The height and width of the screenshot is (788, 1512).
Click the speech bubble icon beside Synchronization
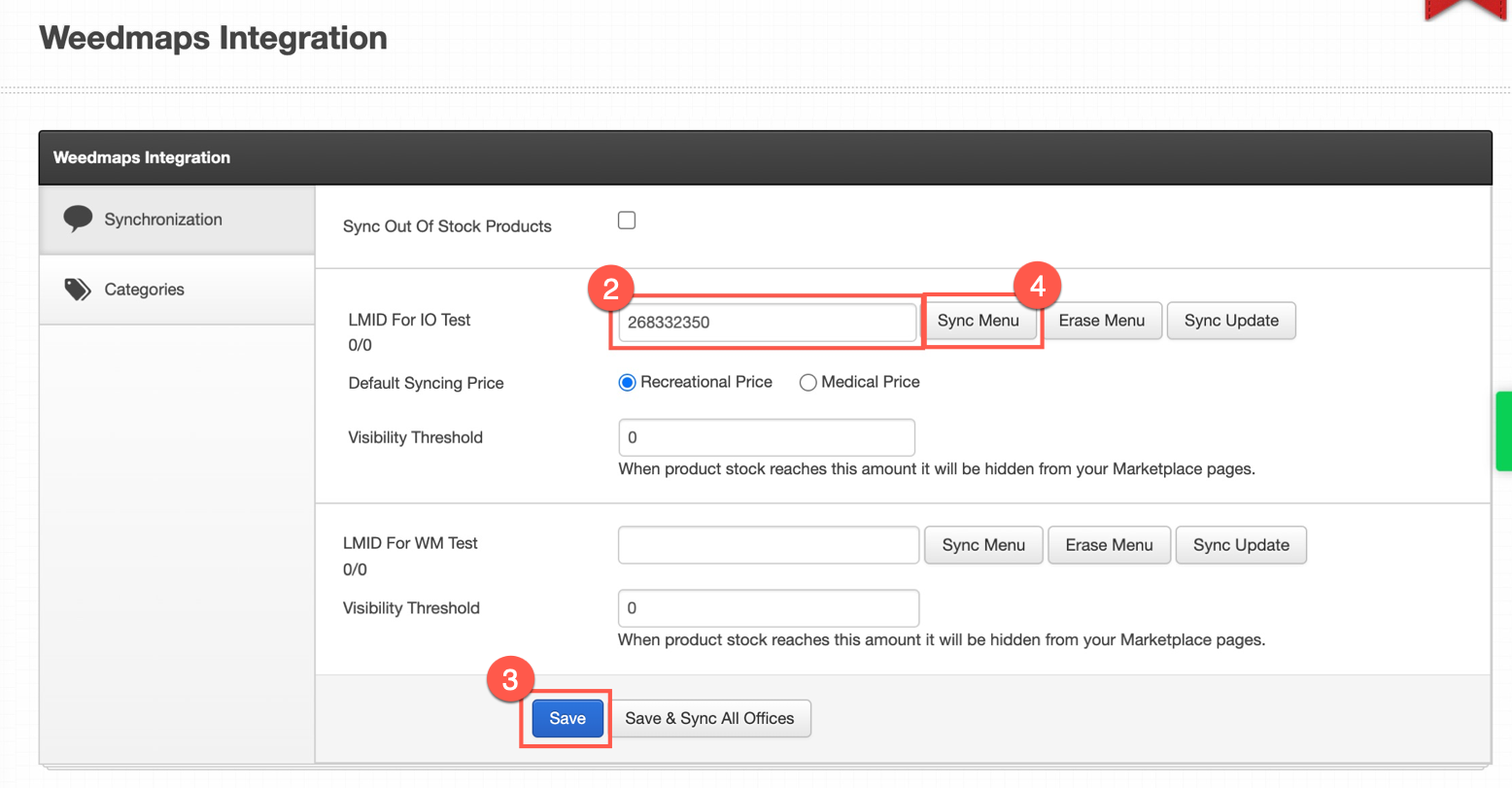coord(78,219)
